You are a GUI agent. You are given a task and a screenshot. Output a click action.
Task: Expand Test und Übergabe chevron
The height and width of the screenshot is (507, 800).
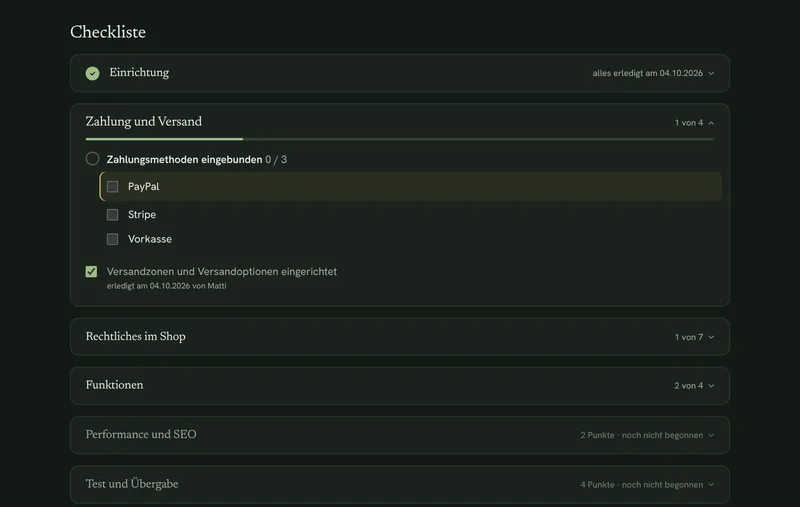(x=711, y=485)
